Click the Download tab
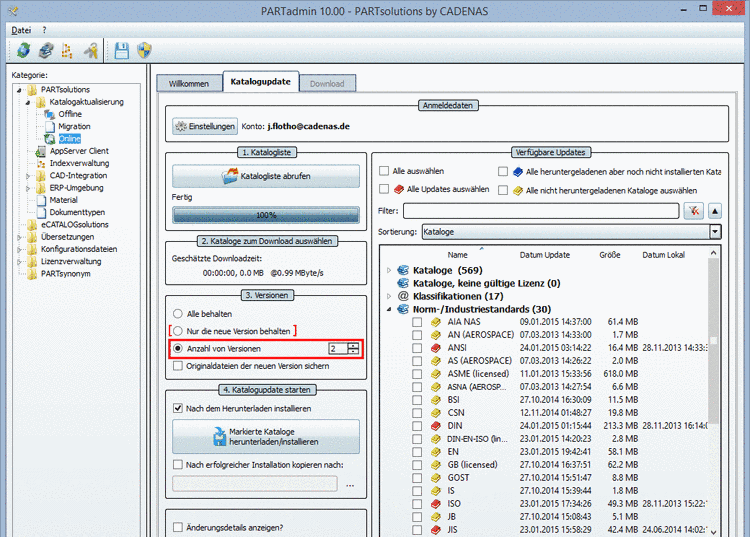This screenshot has height=537, width=750. [327, 83]
